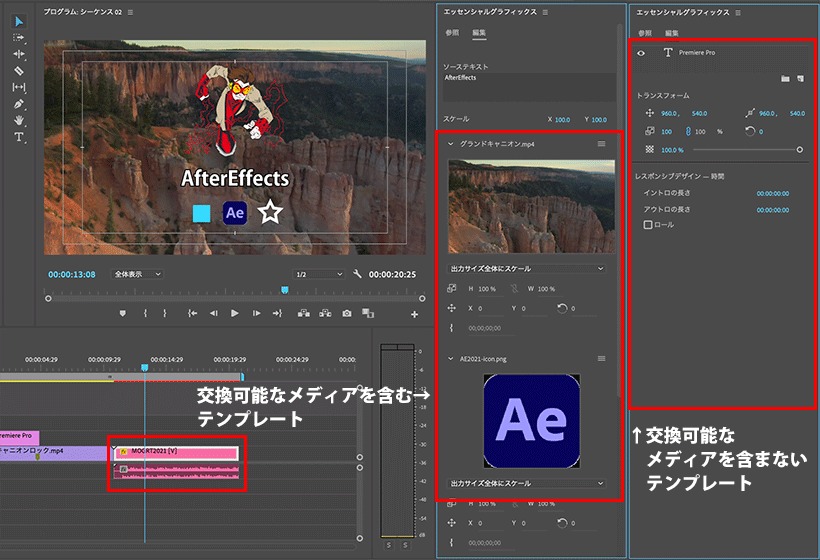Screen dimensions: 820x560
Task: Export a frame with the camera icon
Action: [x=347, y=313]
